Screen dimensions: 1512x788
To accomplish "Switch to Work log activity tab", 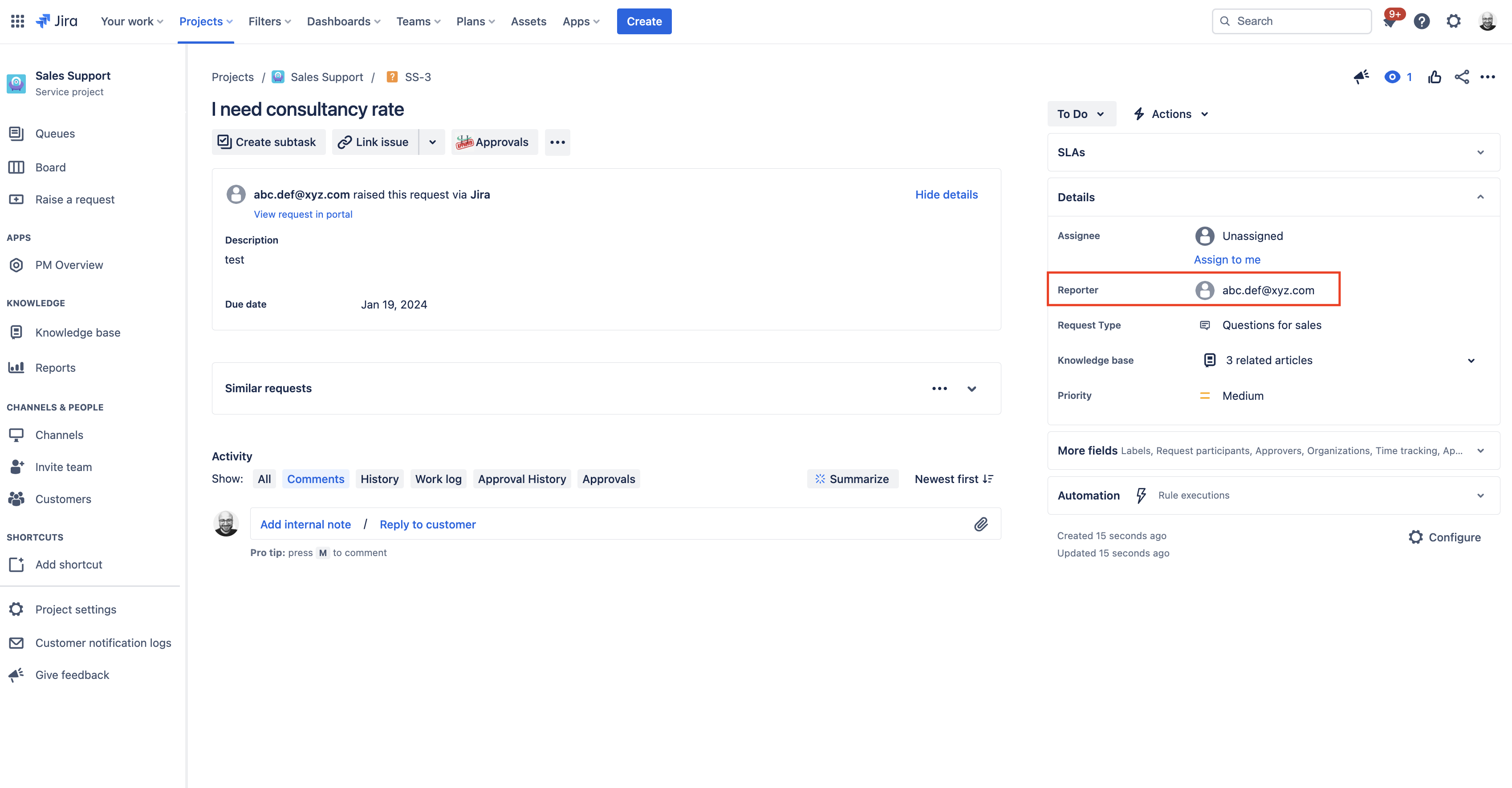I will [438, 479].
